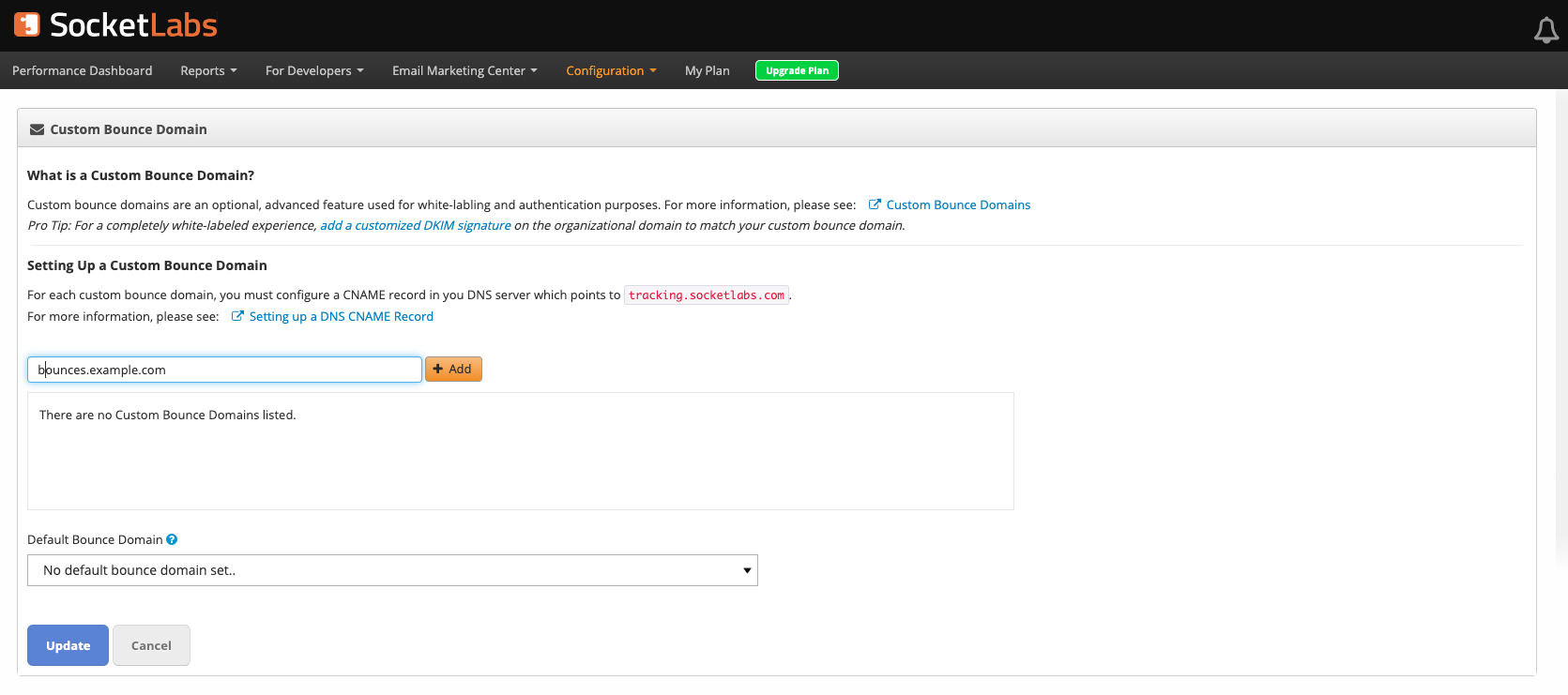The image size is (1568, 695).
Task: Open Performance Dashboard
Action: tap(83, 70)
